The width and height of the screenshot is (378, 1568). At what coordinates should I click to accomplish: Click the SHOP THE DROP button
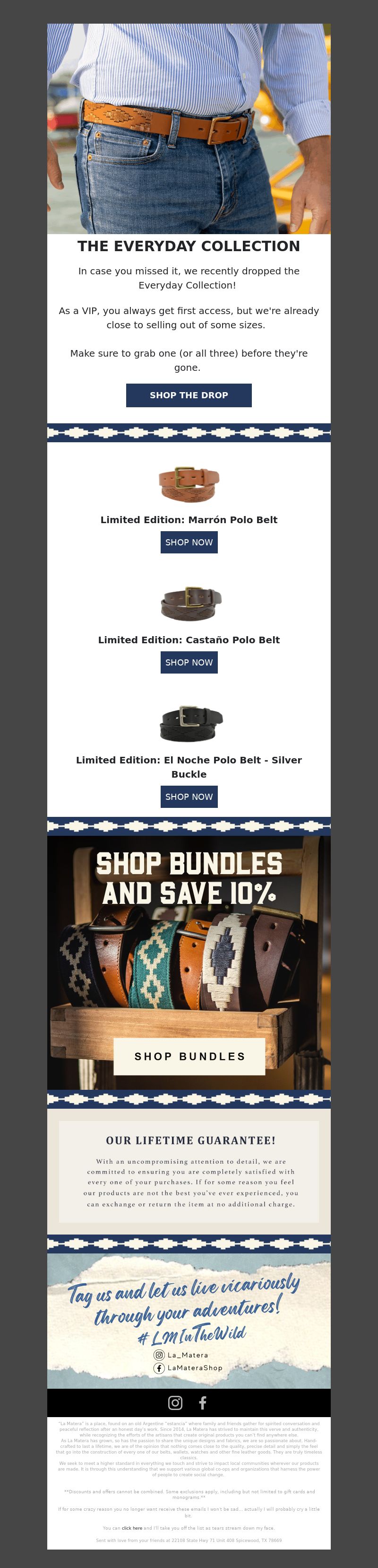click(x=189, y=395)
